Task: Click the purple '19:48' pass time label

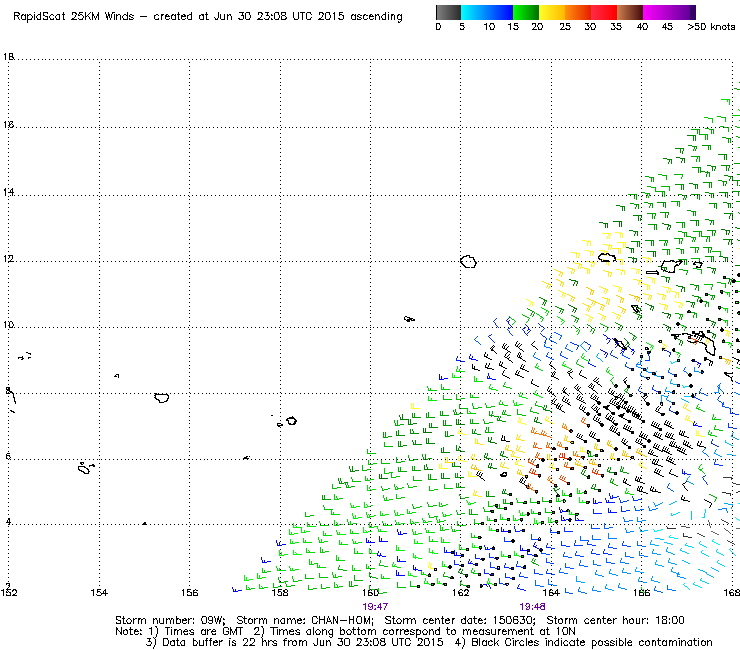Action: tap(532, 607)
